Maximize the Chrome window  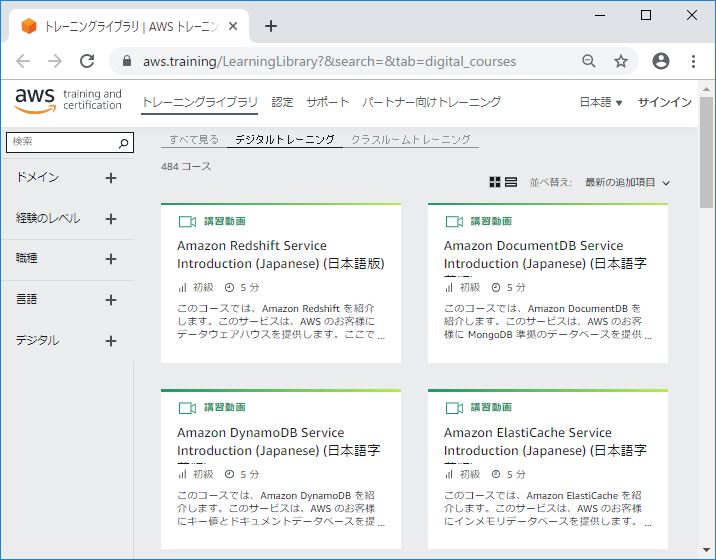pos(646,16)
